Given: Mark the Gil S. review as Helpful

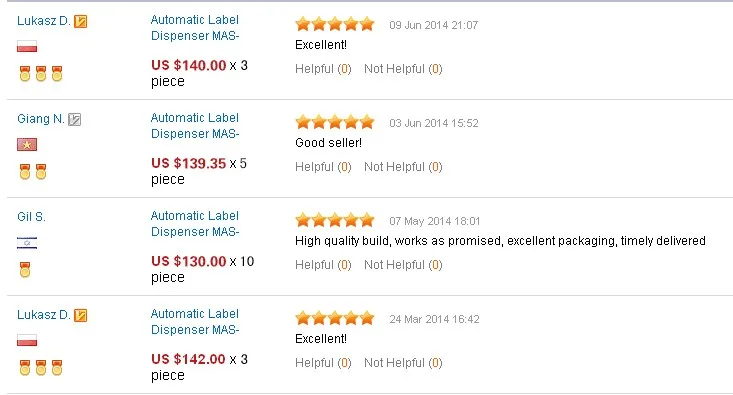Looking at the screenshot, I should pyautogui.click(x=323, y=265).
